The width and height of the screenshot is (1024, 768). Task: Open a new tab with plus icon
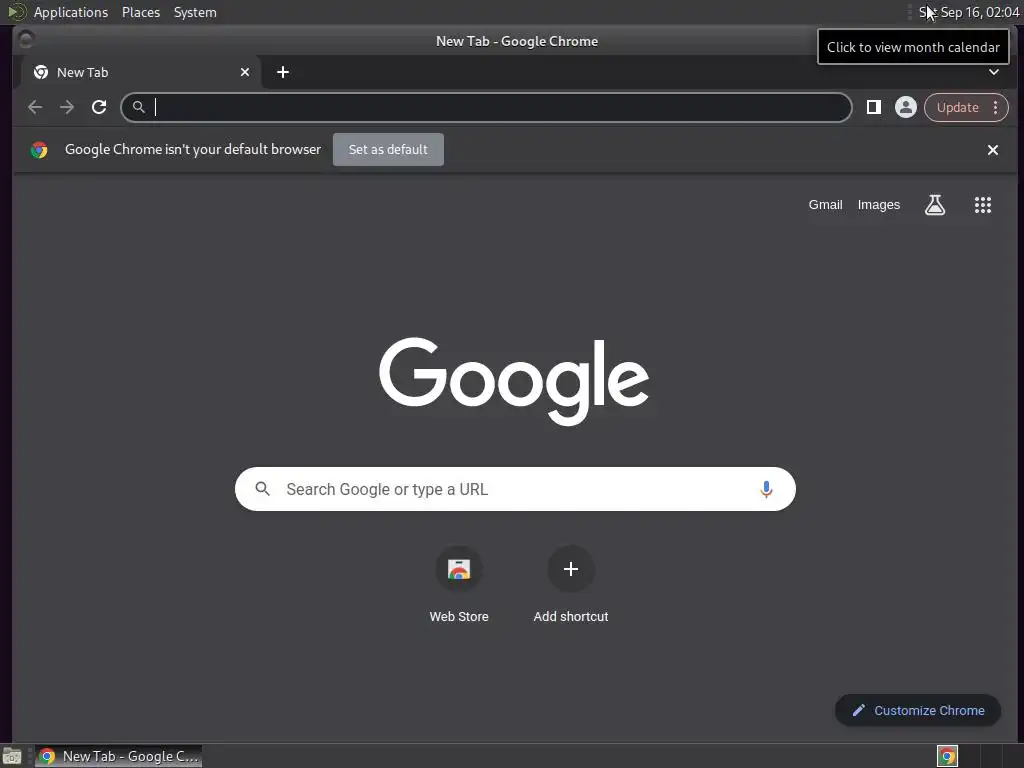point(283,72)
